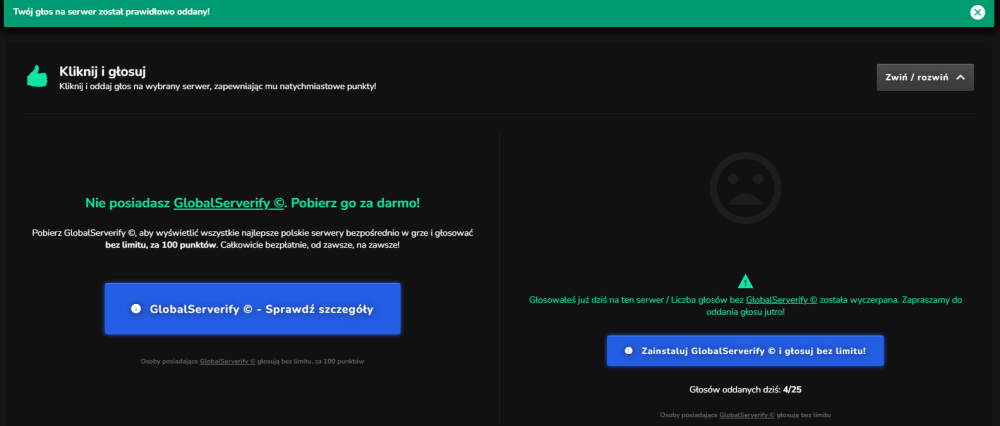Click the thumbs-up icon beside Kliknij i głosuj
This screenshot has height=426, width=1000.
[x=38, y=77]
